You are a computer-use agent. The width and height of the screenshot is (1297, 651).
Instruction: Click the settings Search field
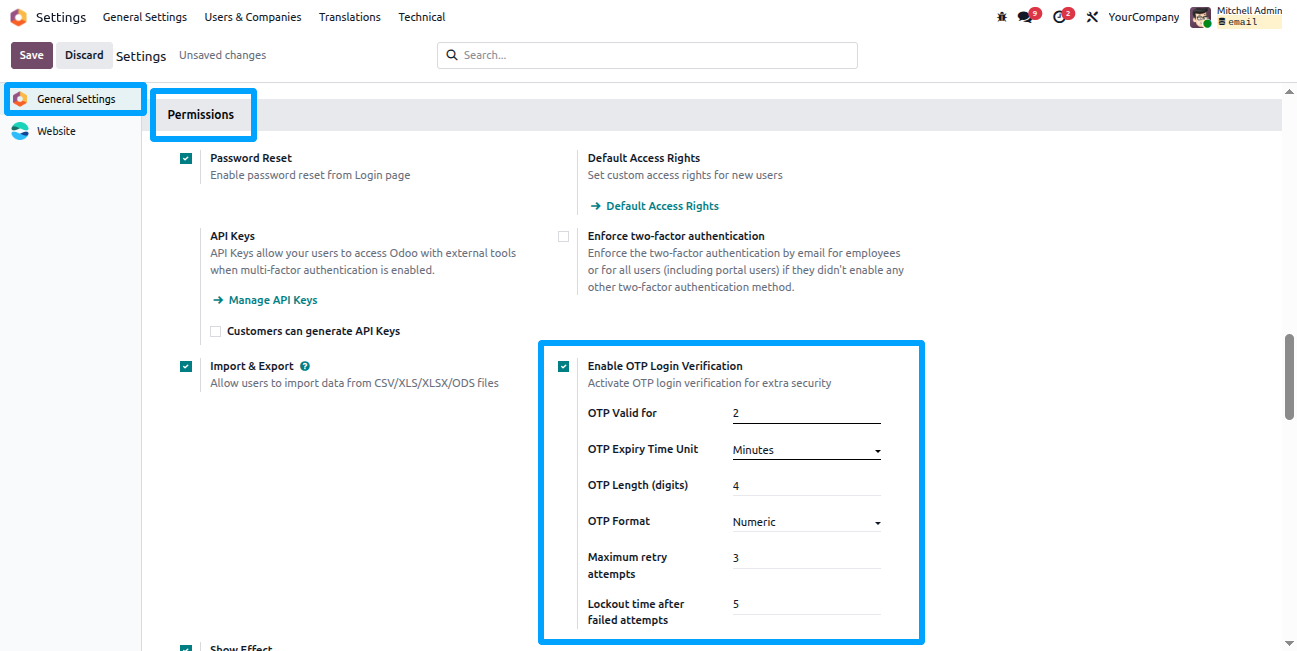coord(647,55)
